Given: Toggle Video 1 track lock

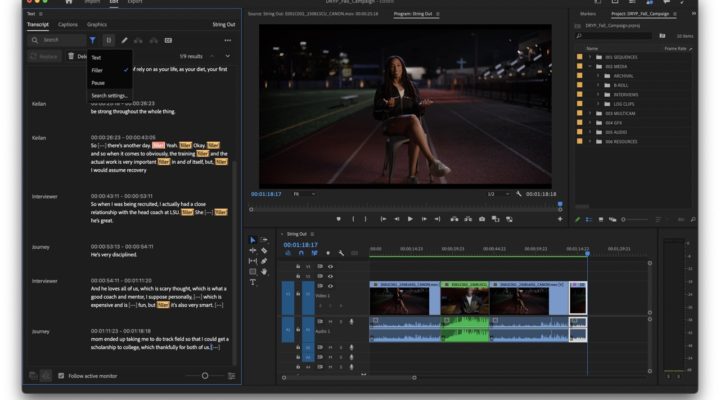Looking at the screenshot, I should 298,294.
